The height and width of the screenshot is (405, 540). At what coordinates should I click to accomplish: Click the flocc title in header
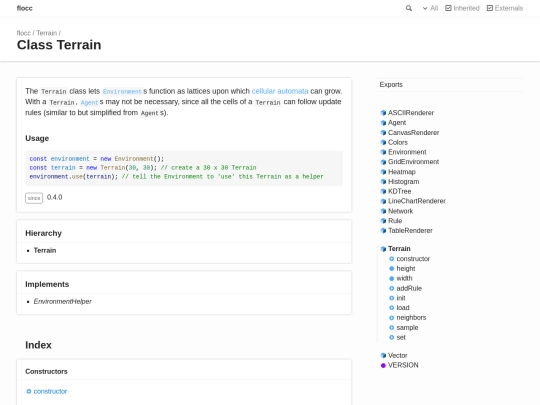pos(25,8)
